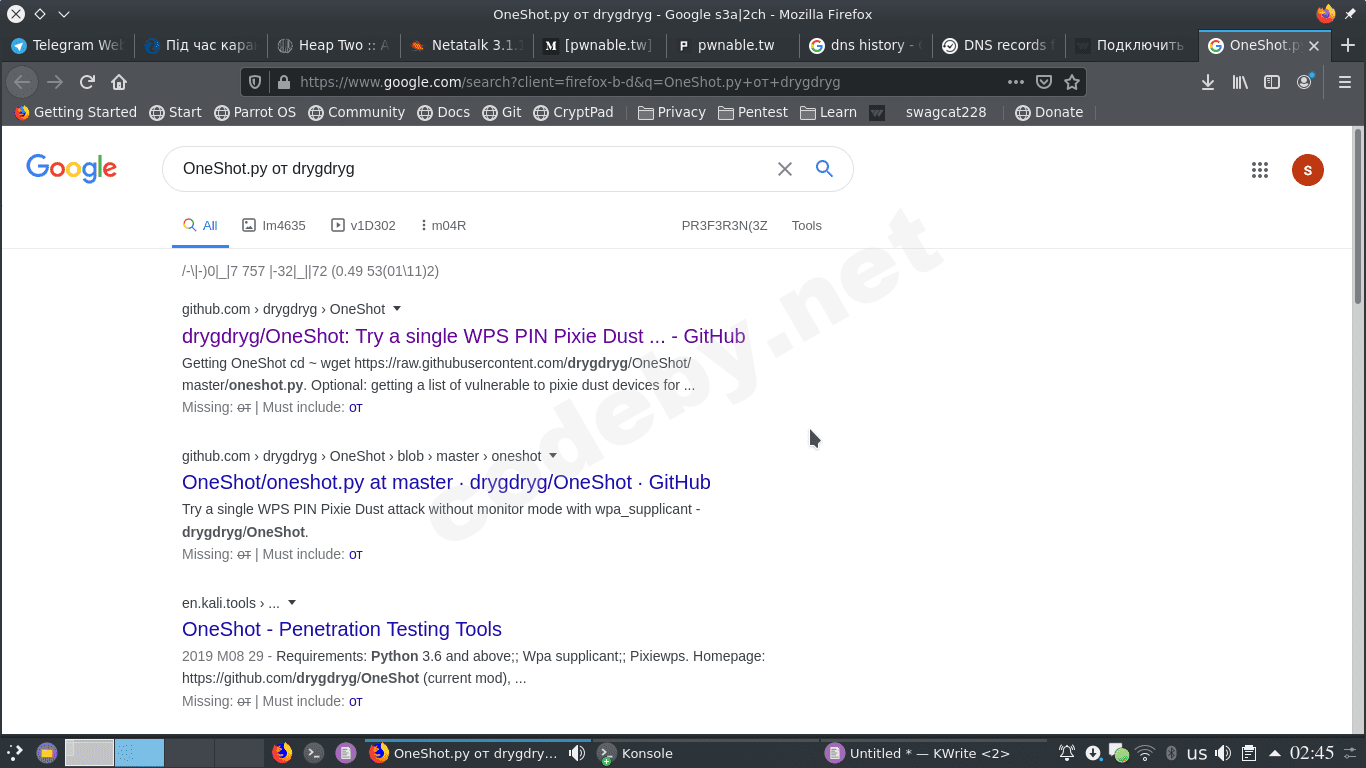
Task: Open Google search Tools
Action: (806, 226)
